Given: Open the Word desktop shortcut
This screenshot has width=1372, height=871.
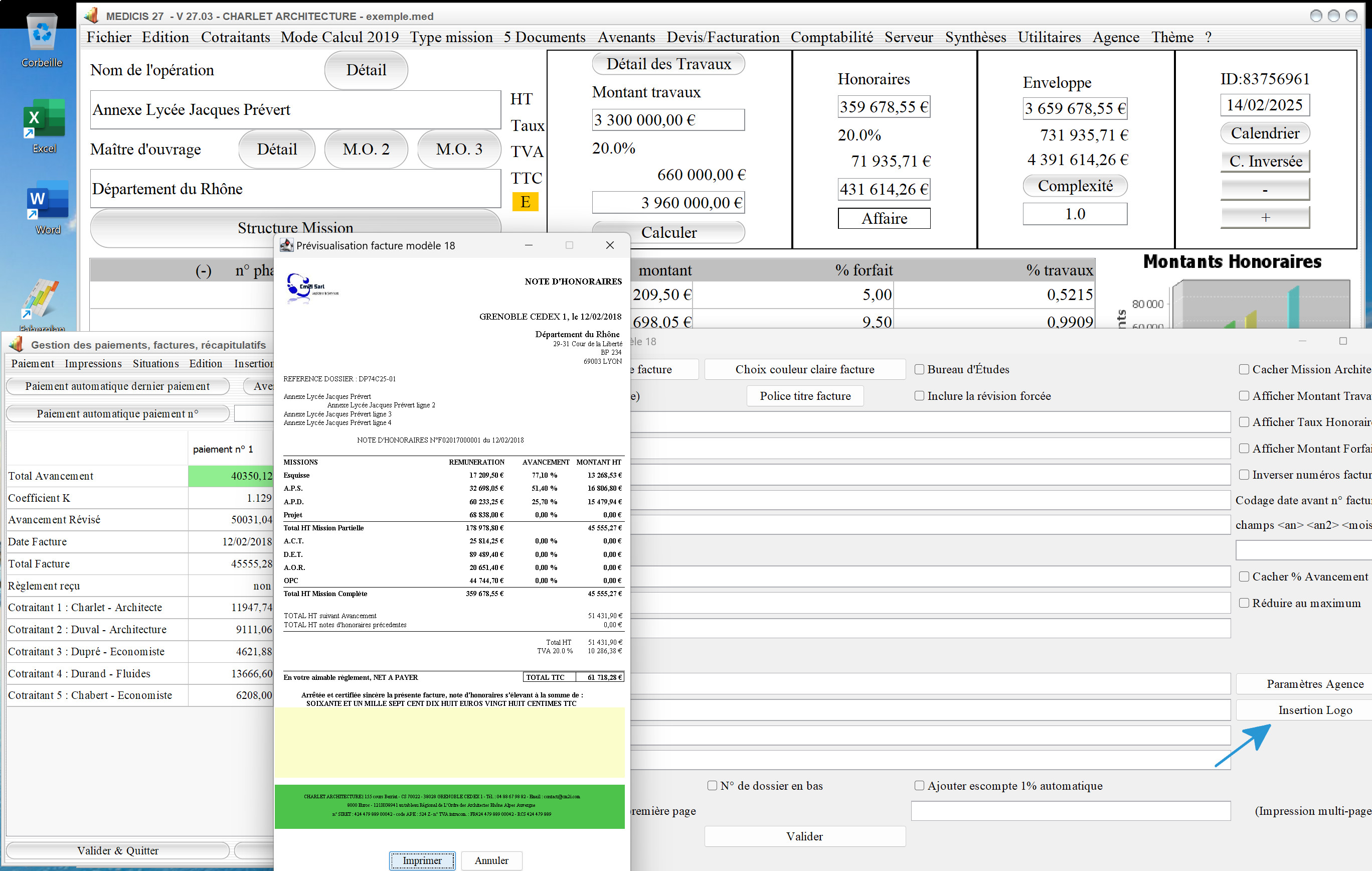Looking at the screenshot, I should tap(47, 200).
